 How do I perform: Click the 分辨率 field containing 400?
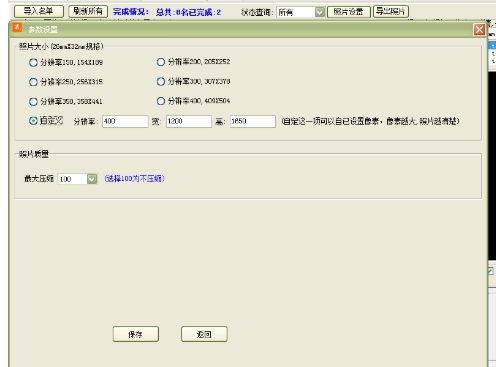pyautogui.click(x=125, y=121)
